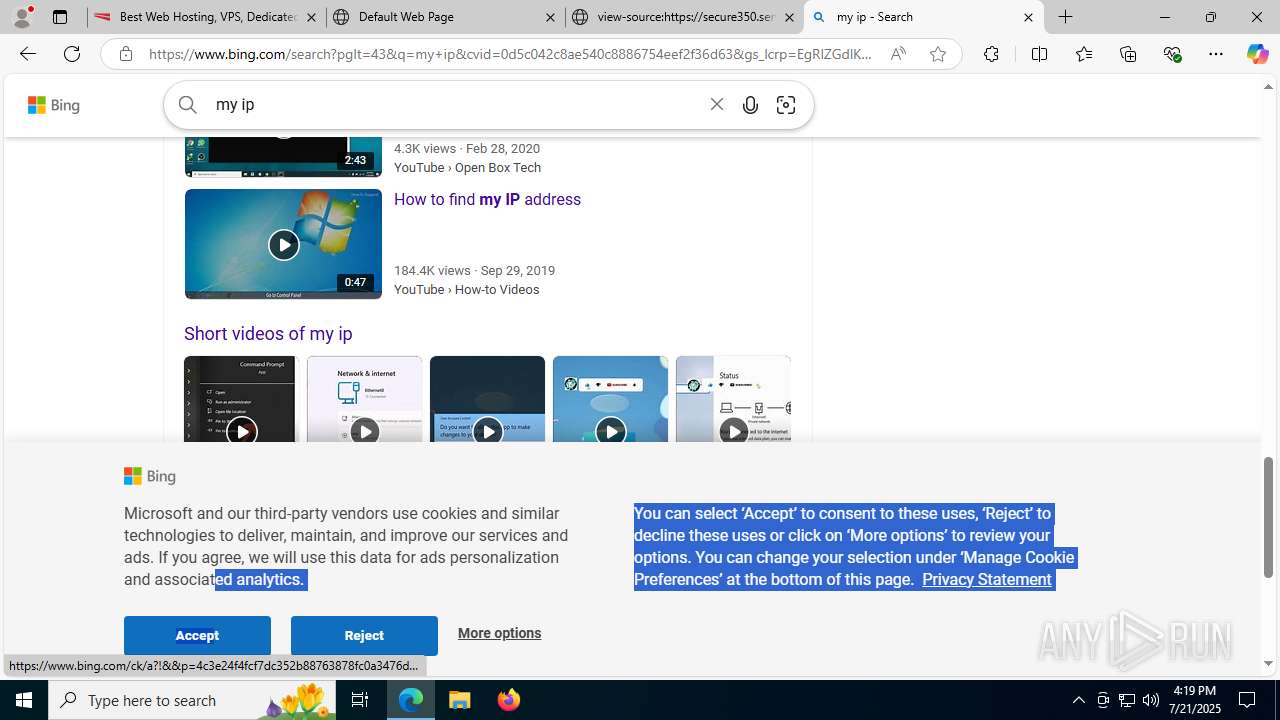This screenshot has width=1280, height=720.
Task: Open Edge Settings and more menu
Action: [1215, 54]
